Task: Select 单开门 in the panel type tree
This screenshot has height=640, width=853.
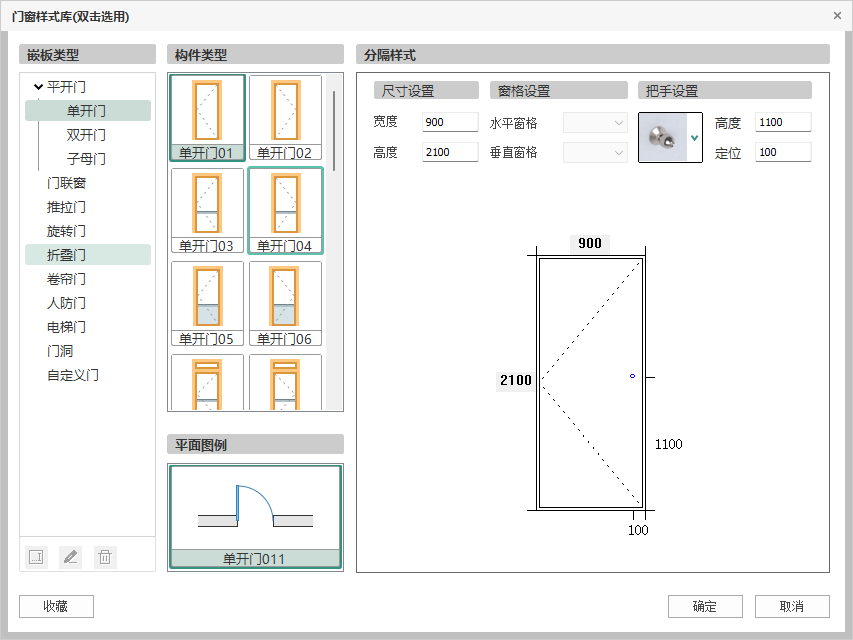Action: click(88, 110)
